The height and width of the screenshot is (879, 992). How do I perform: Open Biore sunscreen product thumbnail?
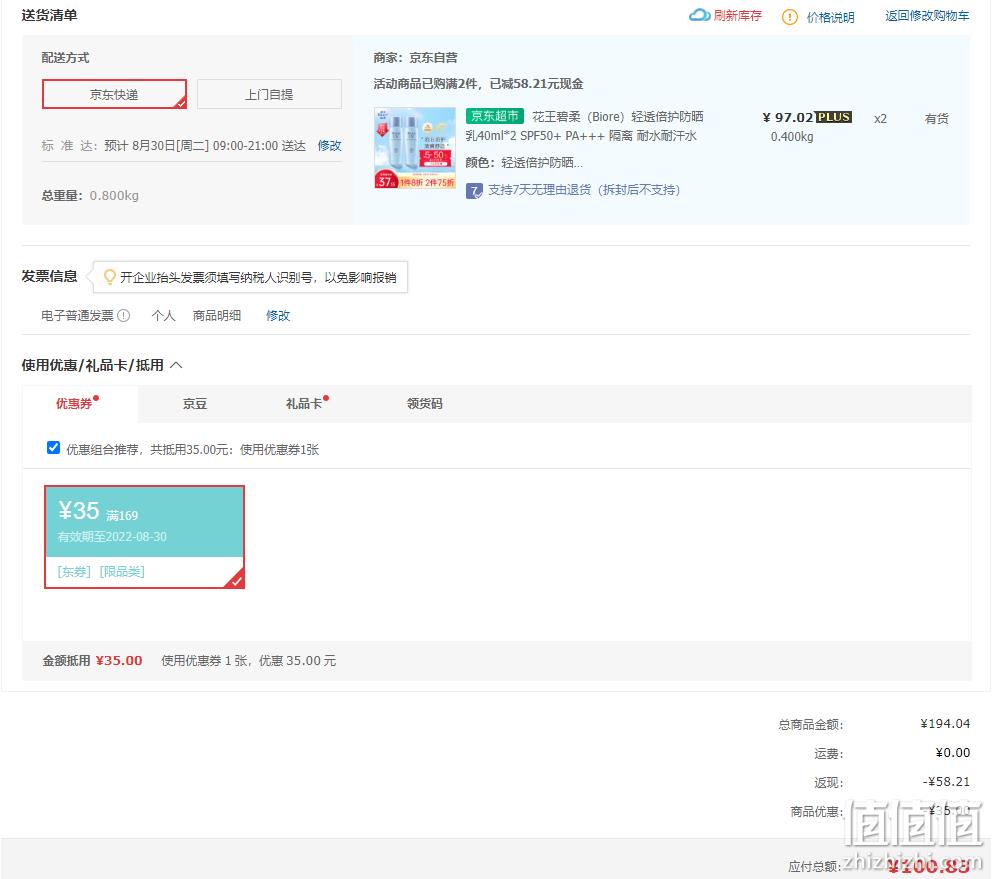click(x=414, y=147)
